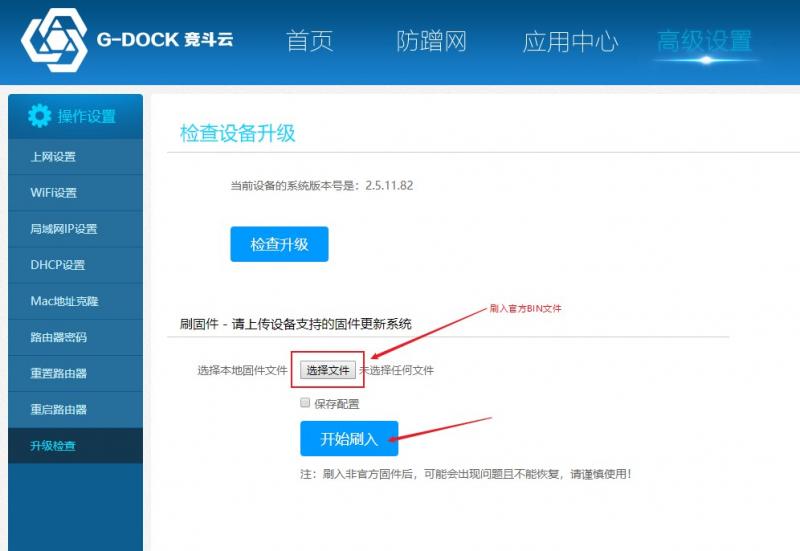Select DHCP设置 from the sidebar

(58, 265)
